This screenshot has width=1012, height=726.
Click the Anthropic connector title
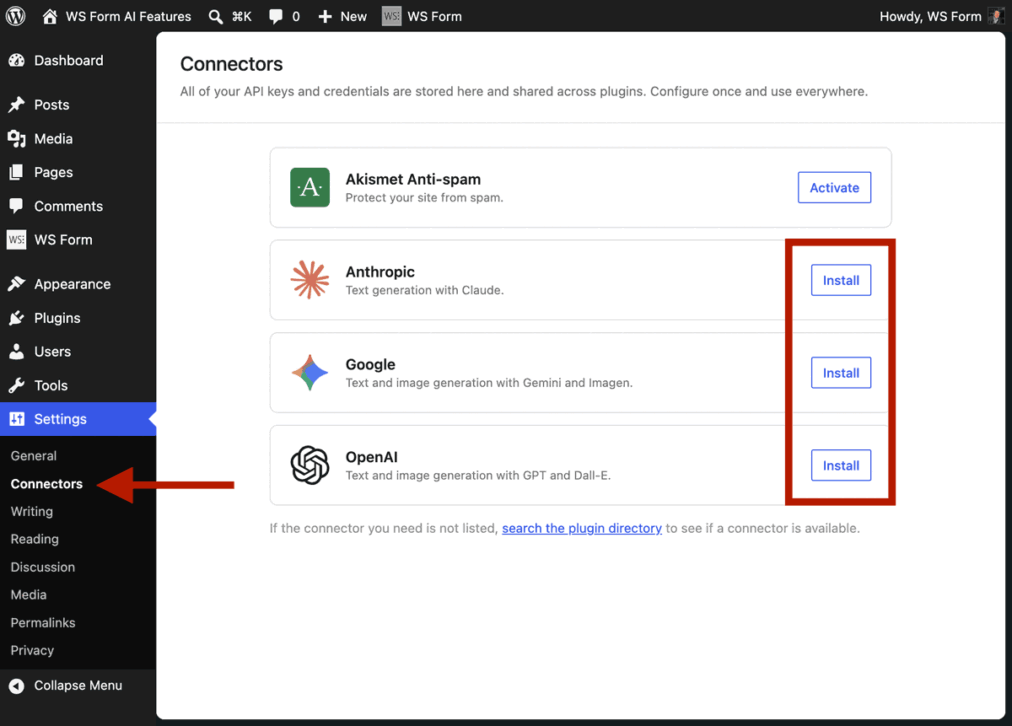pos(380,272)
